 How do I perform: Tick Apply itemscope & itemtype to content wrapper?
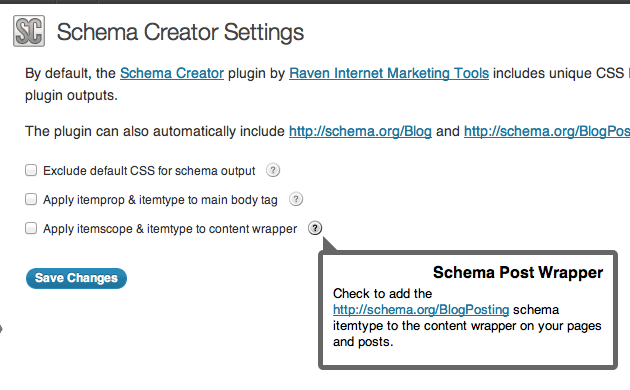[x=31, y=228]
